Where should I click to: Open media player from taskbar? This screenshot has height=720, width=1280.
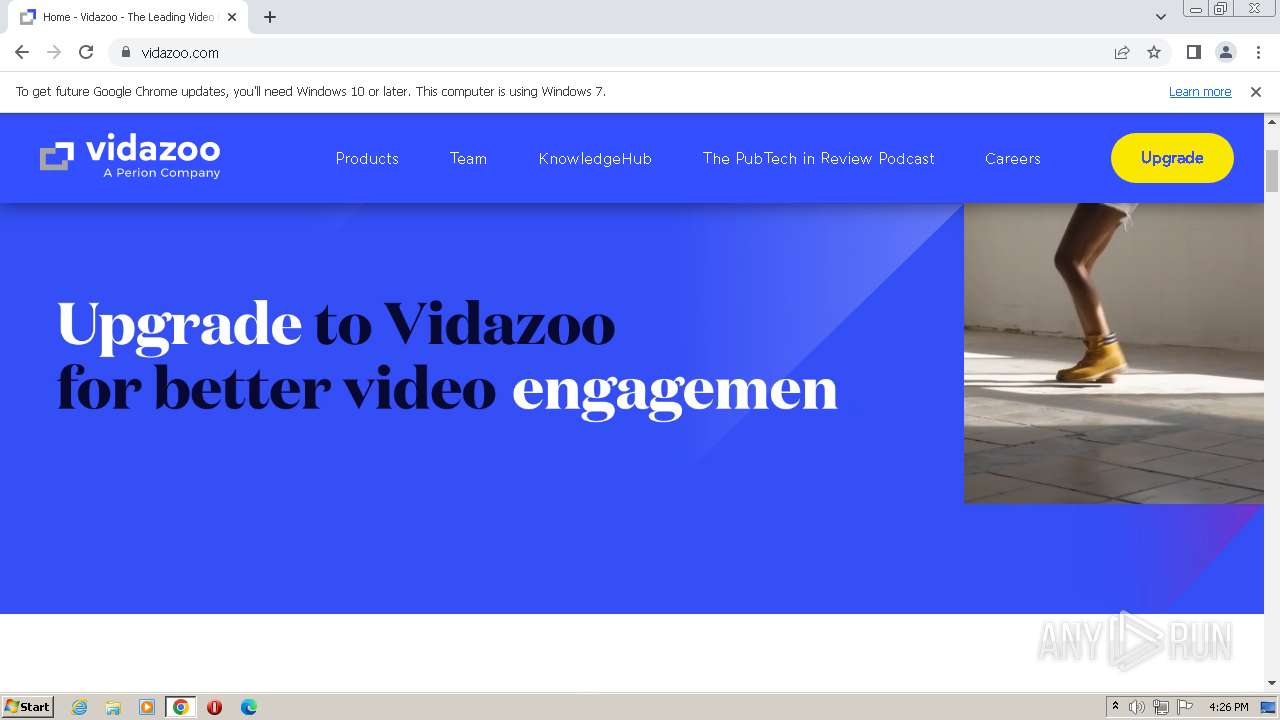point(147,707)
